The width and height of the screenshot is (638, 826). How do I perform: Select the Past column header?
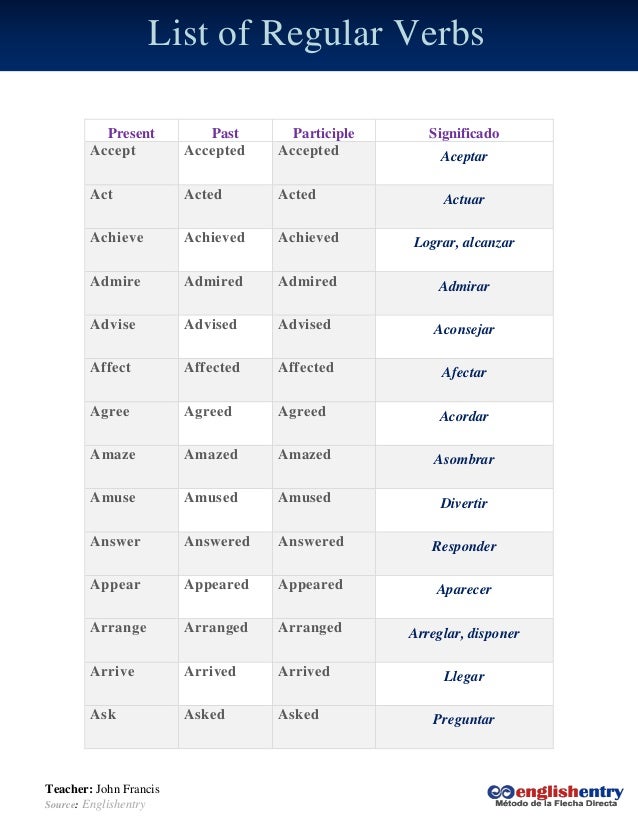click(x=225, y=133)
